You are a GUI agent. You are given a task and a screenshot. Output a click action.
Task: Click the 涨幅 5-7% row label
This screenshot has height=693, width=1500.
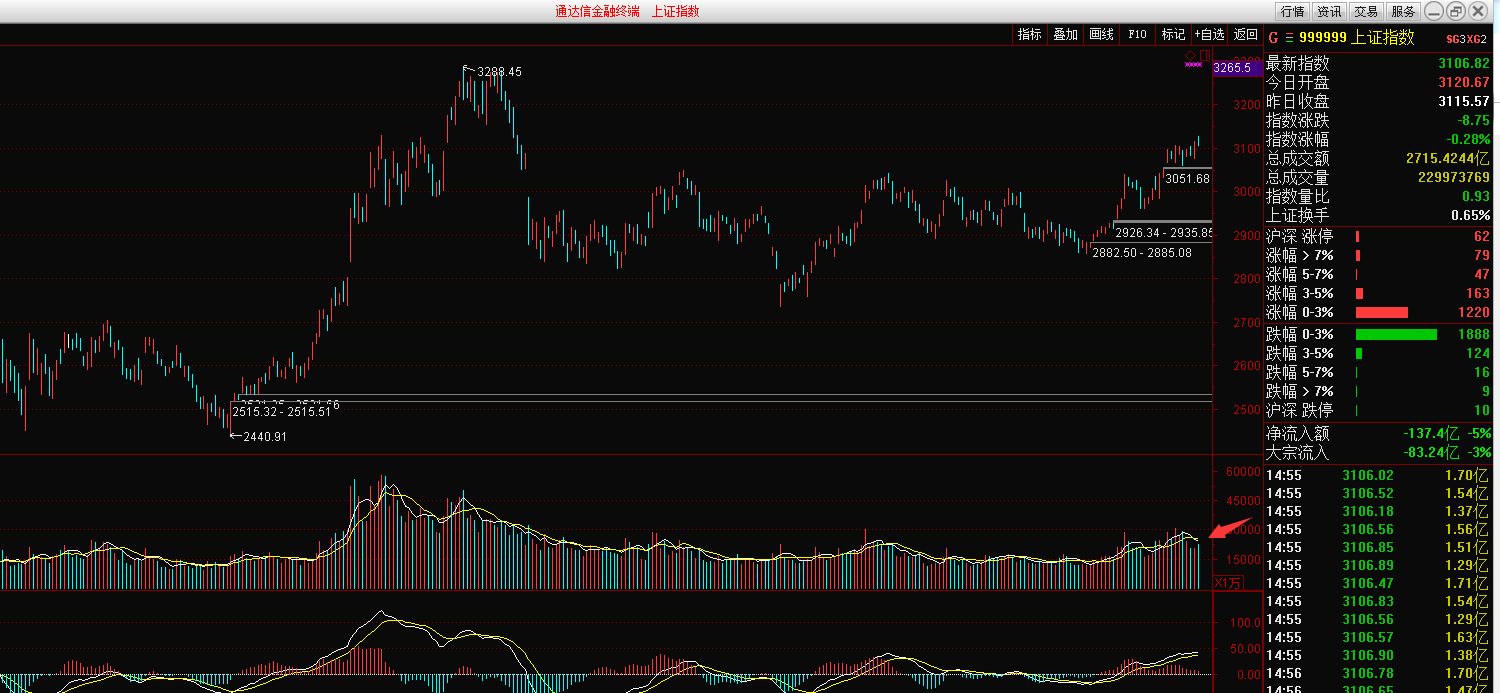[1299, 274]
